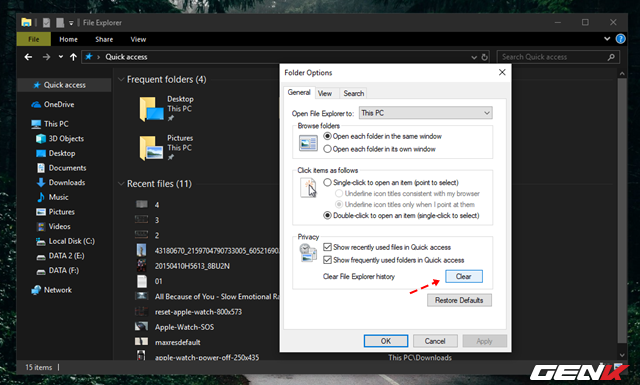Click the Videos icon in sidebar
The image size is (640, 385).
pyautogui.click(x=41, y=227)
